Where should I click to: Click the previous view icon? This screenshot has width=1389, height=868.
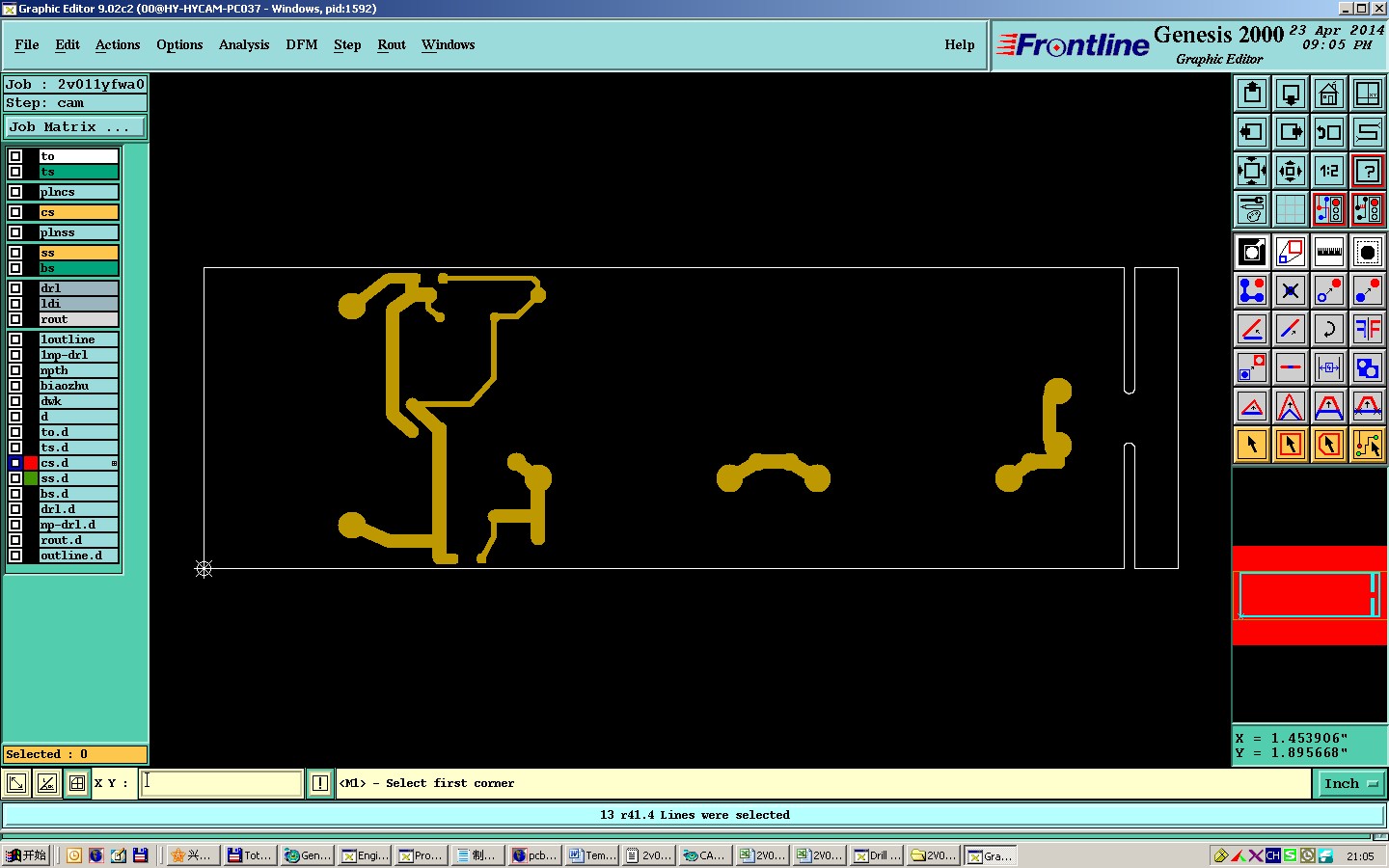tap(1328, 132)
